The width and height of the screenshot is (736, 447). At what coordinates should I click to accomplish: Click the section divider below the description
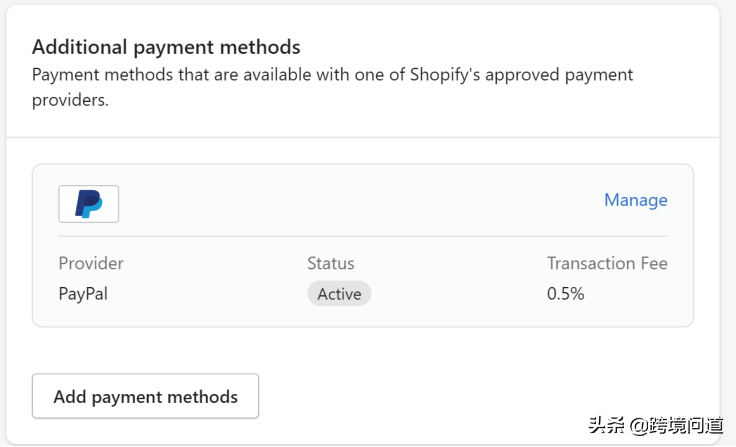pyautogui.click(x=363, y=137)
